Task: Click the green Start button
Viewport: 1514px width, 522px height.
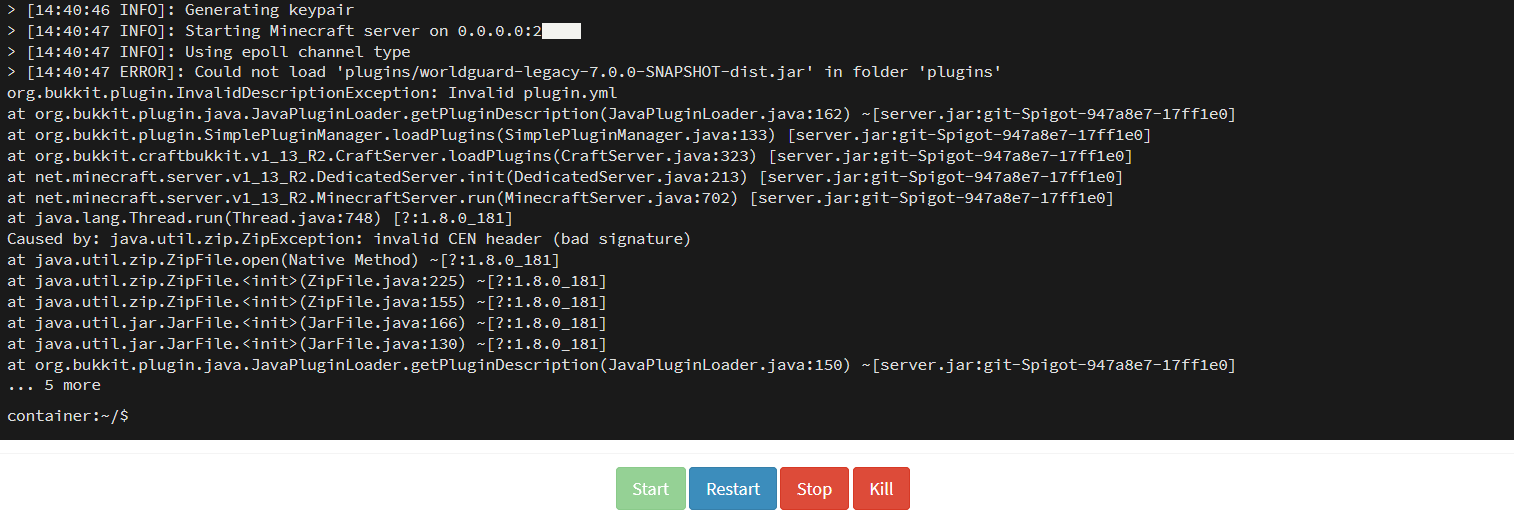Action: (650, 489)
